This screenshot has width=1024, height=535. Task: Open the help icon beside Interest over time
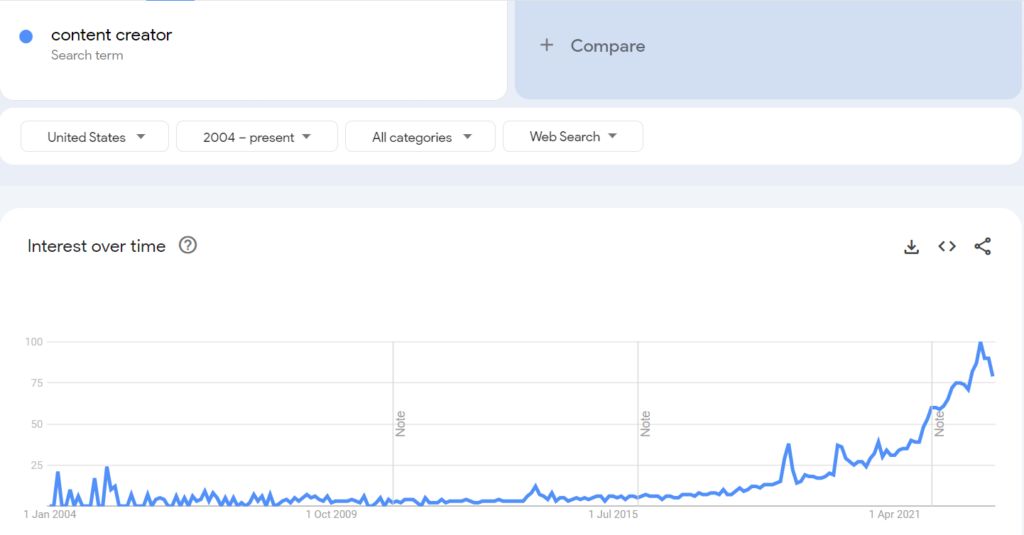[187, 245]
